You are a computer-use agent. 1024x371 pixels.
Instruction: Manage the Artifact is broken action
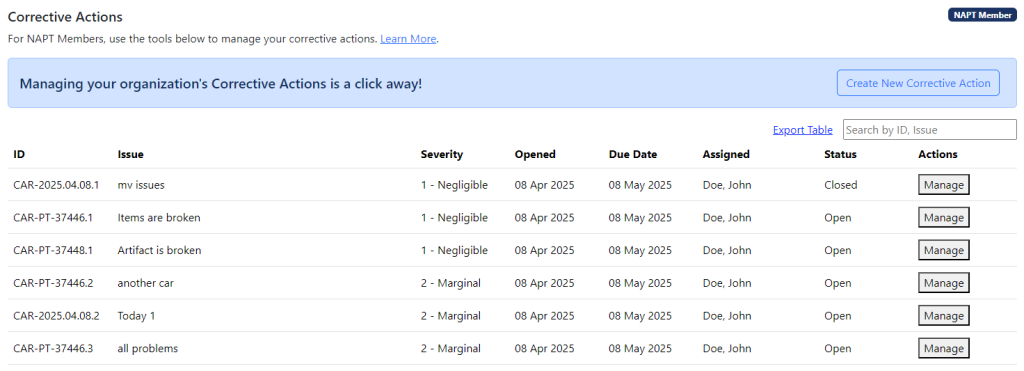944,250
